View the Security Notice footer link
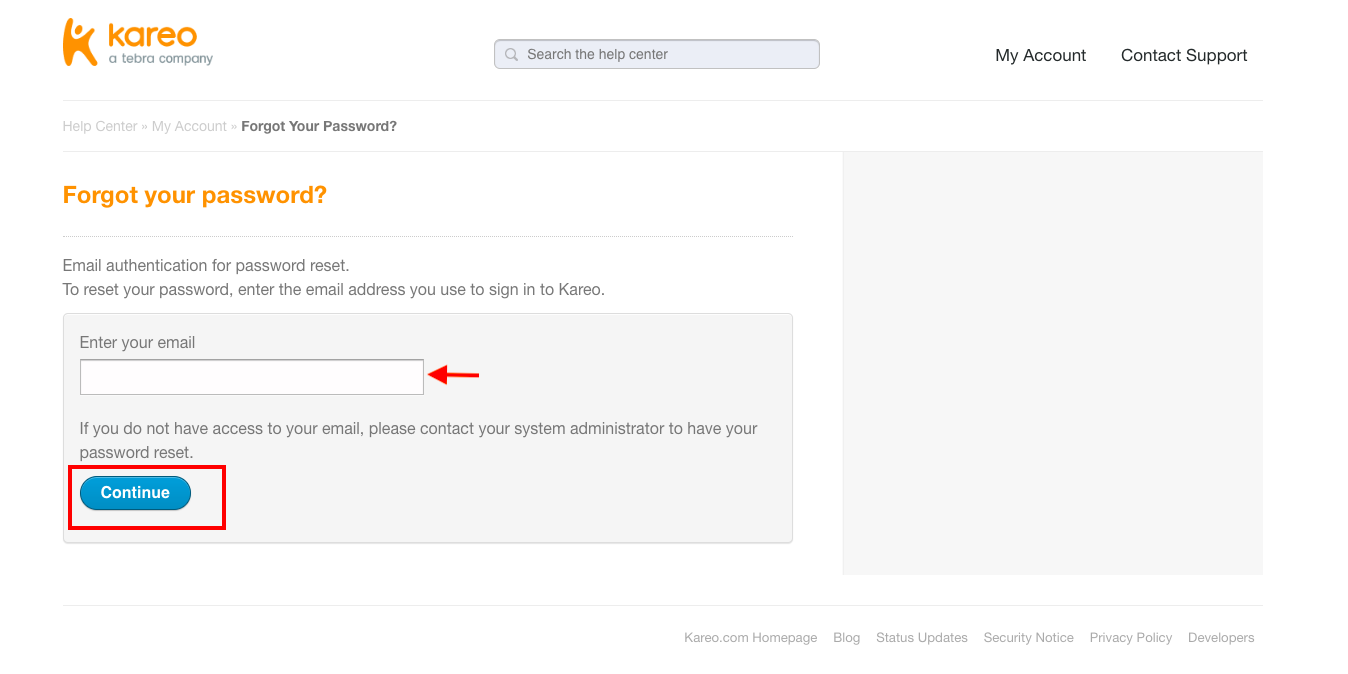1348x674 pixels. pos(1028,638)
